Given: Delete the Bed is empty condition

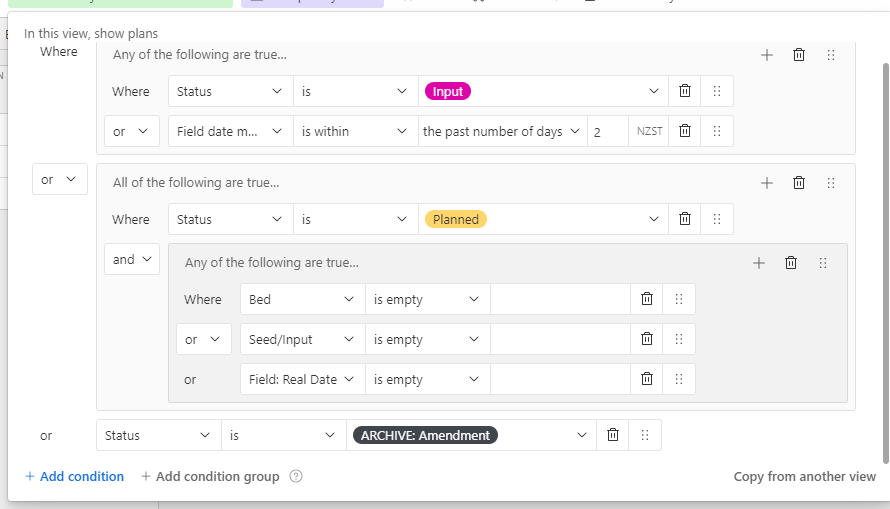Looking at the screenshot, I should pos(646,299).
